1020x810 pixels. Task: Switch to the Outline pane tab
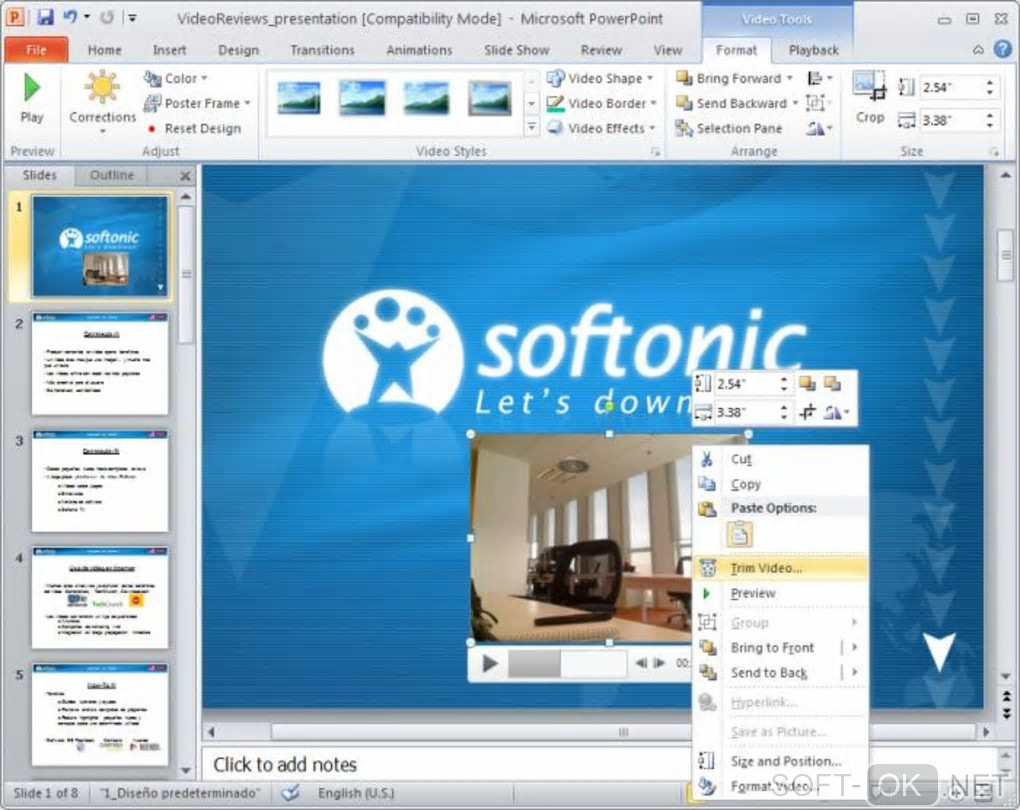[x=112, y=175]
